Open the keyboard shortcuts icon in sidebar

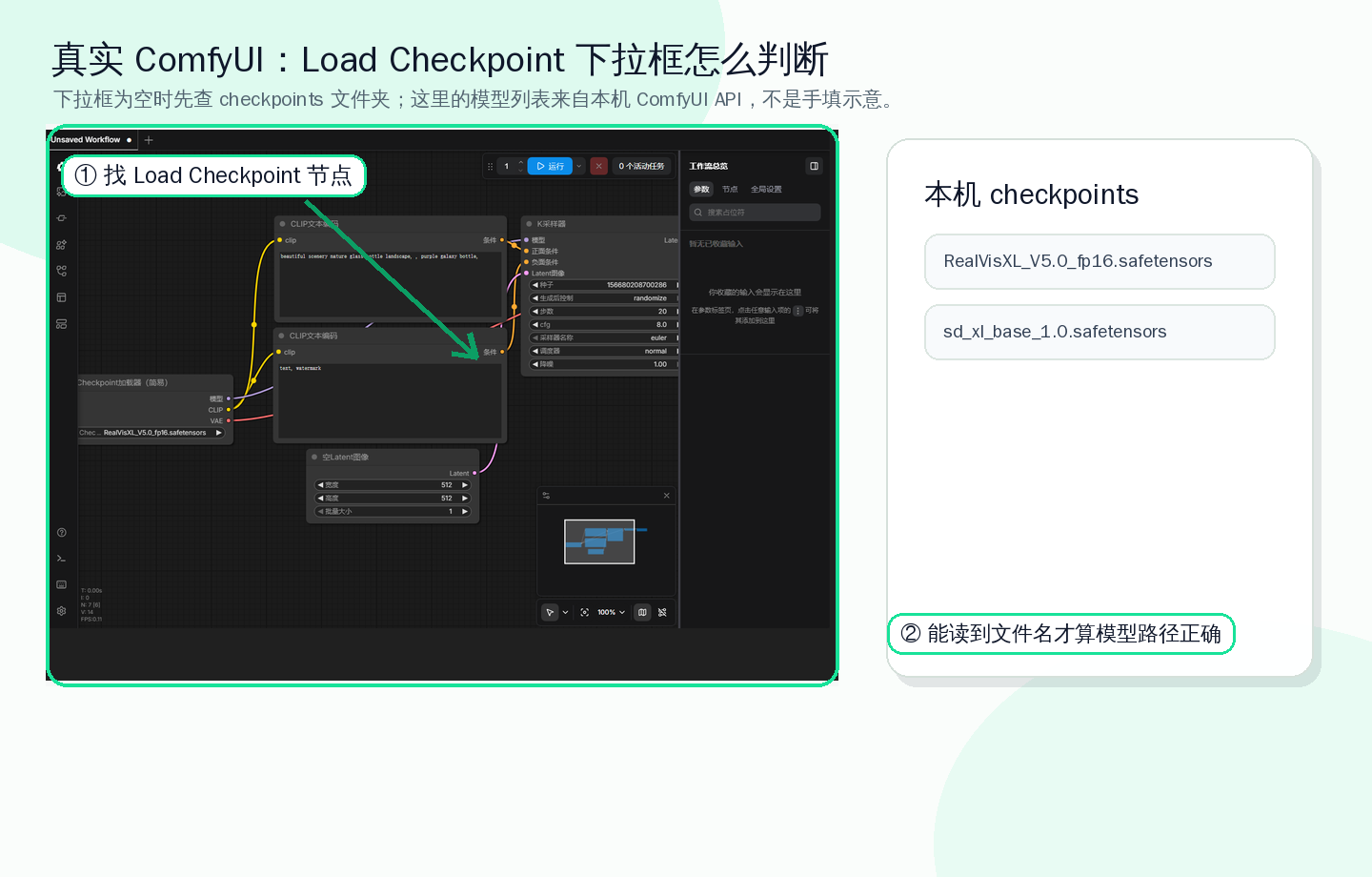coord(61,584)
